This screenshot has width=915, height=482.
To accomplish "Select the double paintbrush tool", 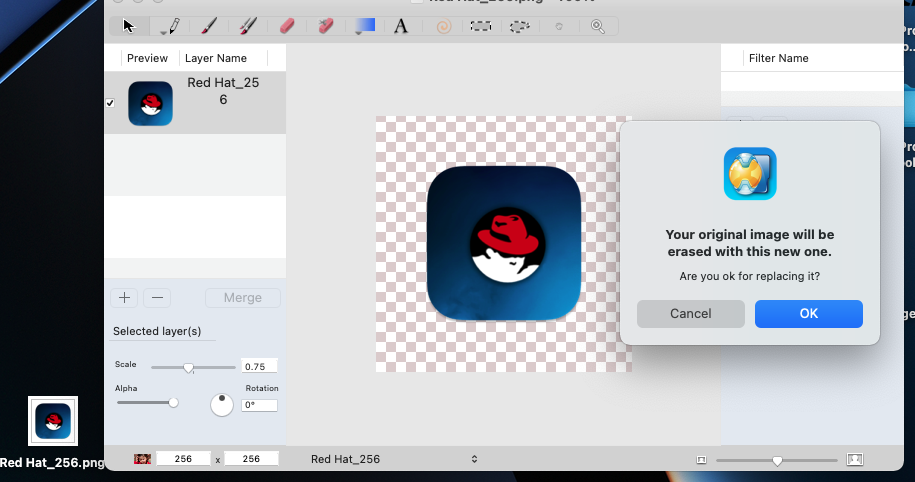I will (x=248, y=26).
